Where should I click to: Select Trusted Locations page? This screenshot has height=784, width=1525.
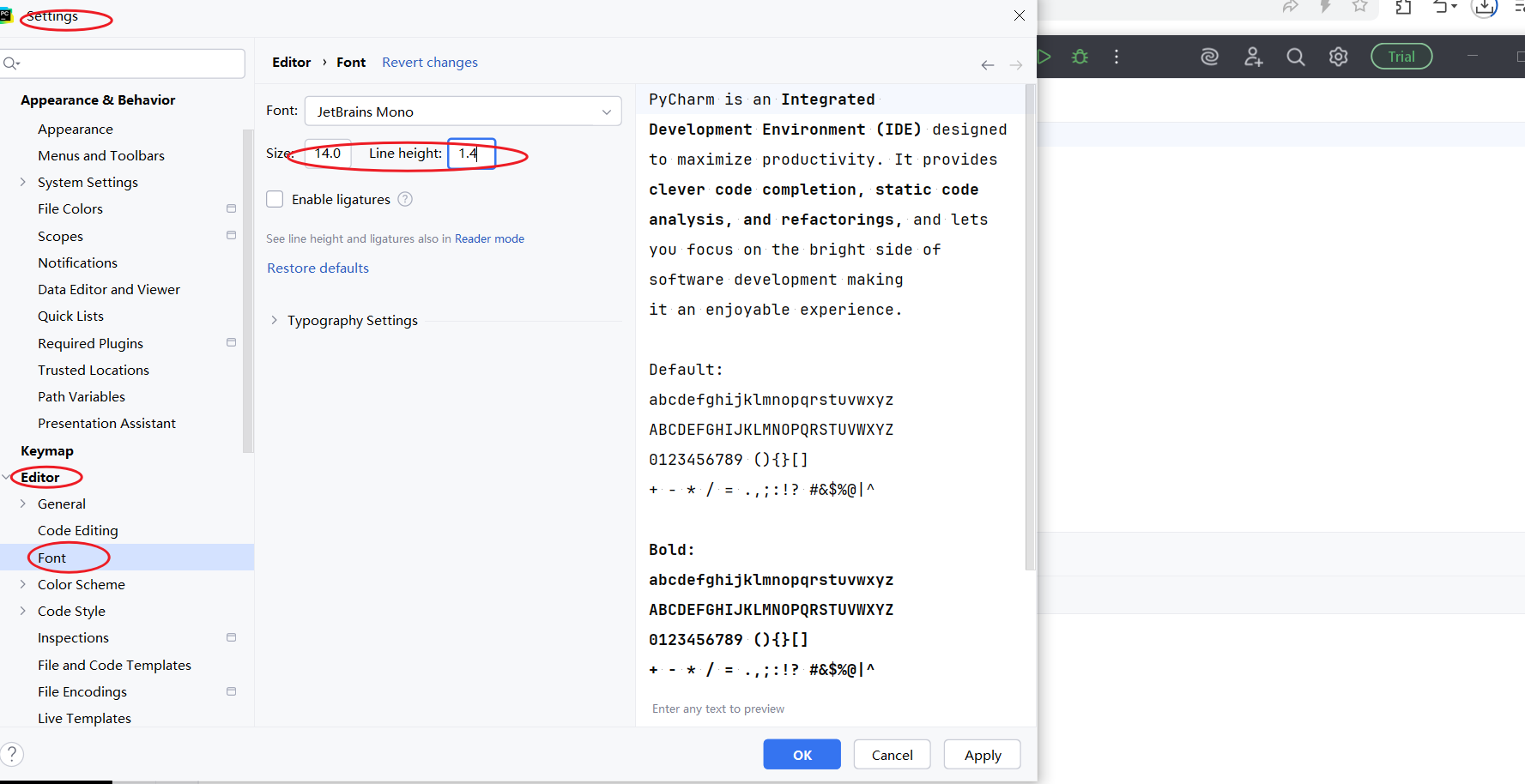94,370
